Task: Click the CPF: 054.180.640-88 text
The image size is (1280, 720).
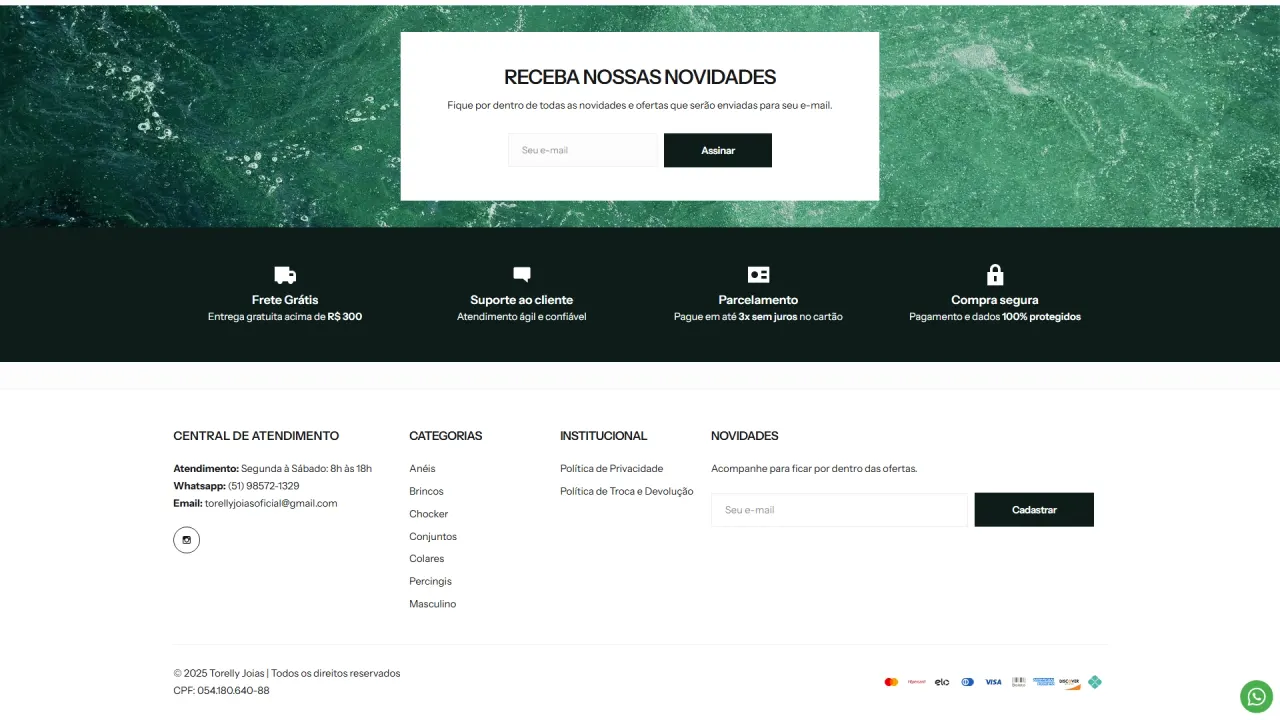Action: [221, 690]
